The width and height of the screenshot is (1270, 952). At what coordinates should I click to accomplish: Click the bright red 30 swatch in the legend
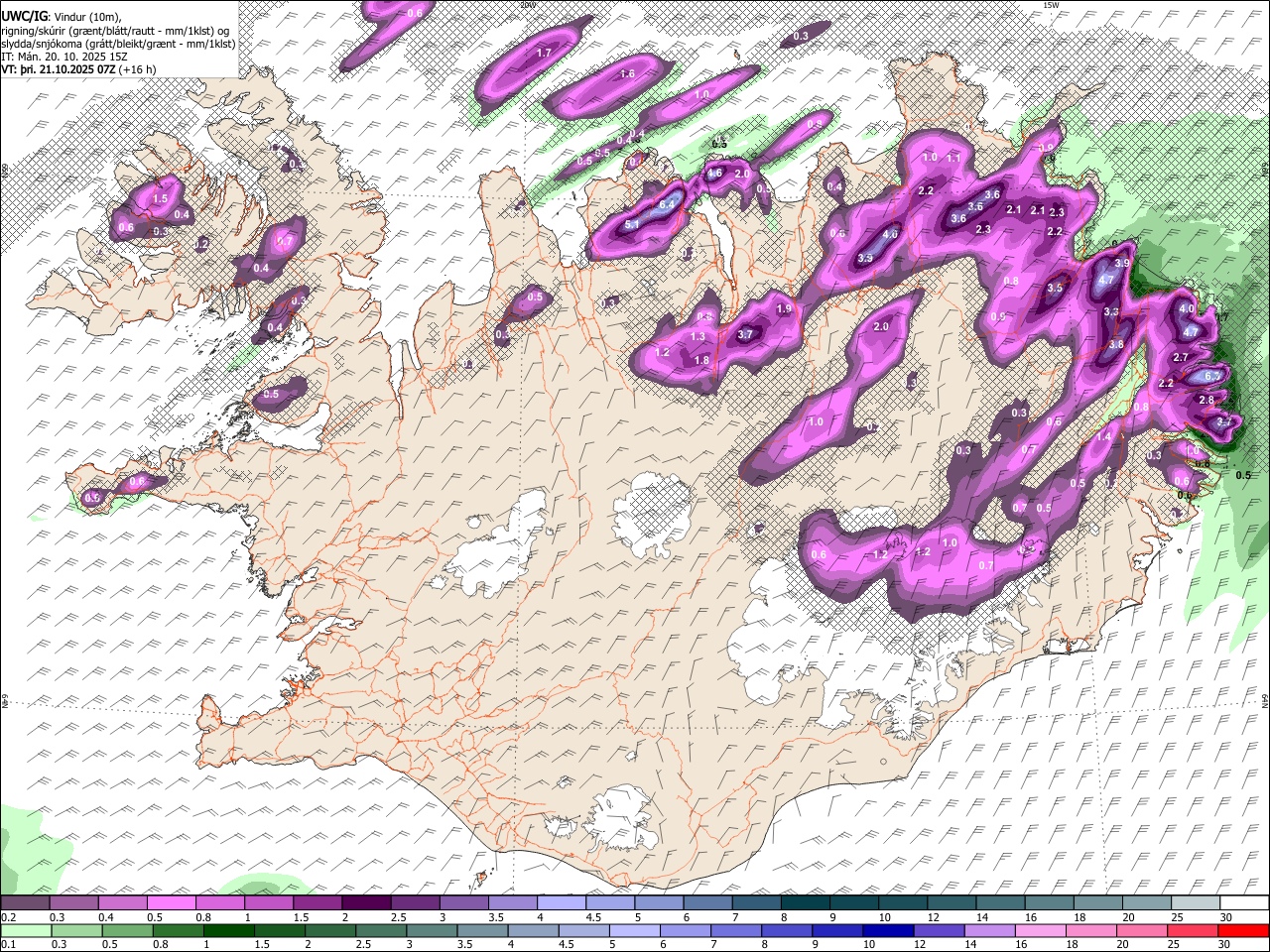coord(1244,930)
